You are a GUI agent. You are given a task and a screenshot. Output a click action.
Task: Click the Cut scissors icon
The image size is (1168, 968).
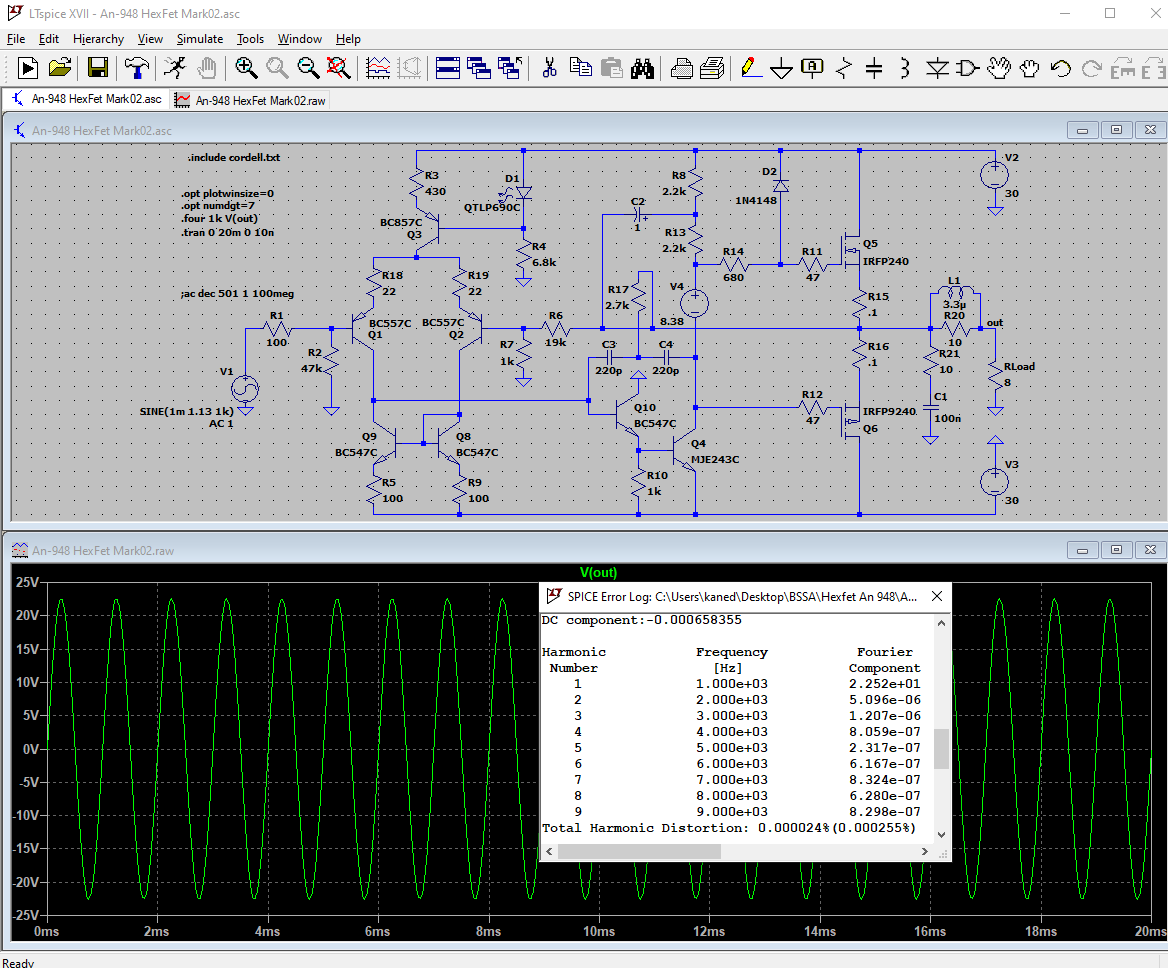coord(549,68)
